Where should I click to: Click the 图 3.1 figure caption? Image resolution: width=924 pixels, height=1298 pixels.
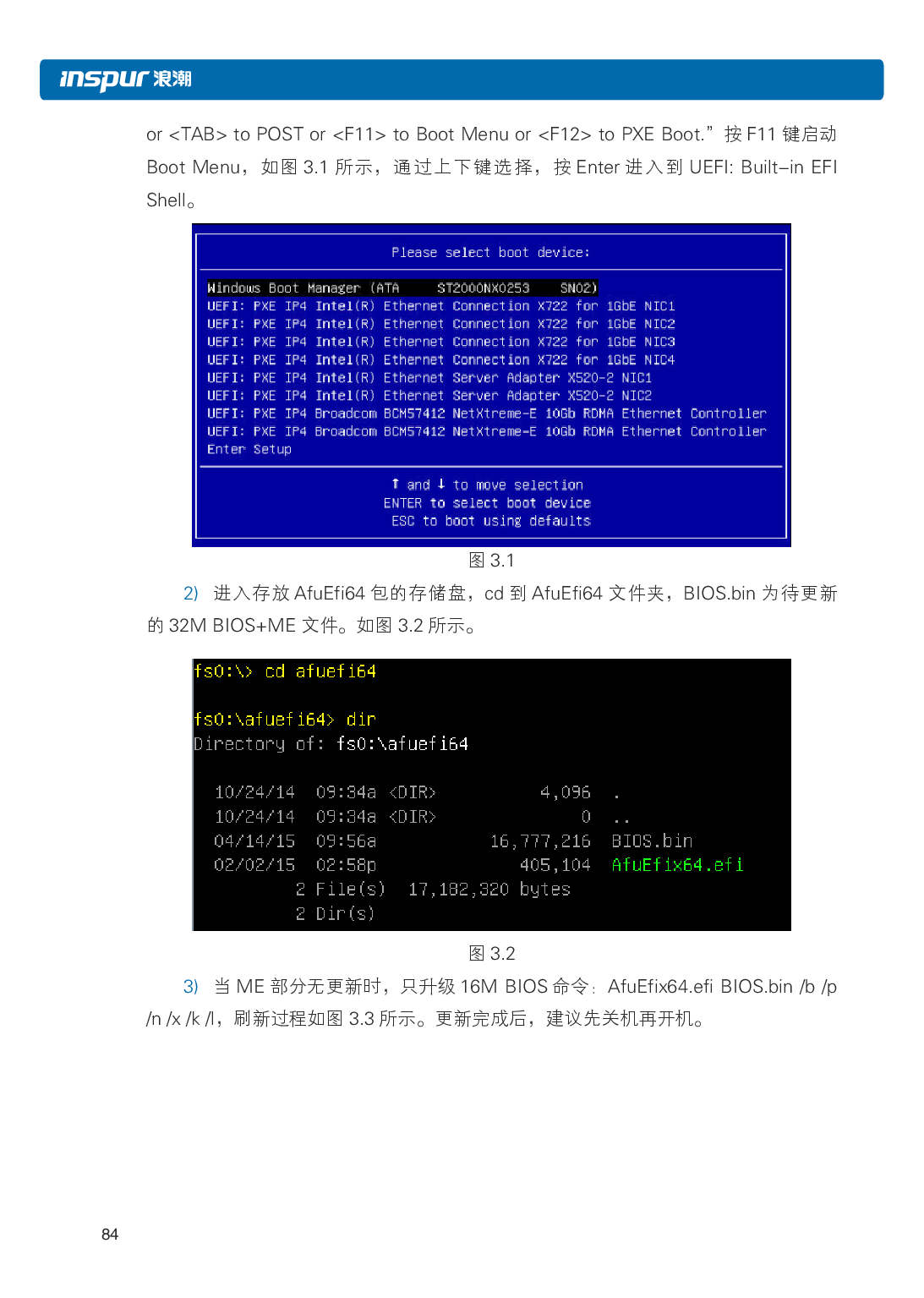tap(491, 561)
